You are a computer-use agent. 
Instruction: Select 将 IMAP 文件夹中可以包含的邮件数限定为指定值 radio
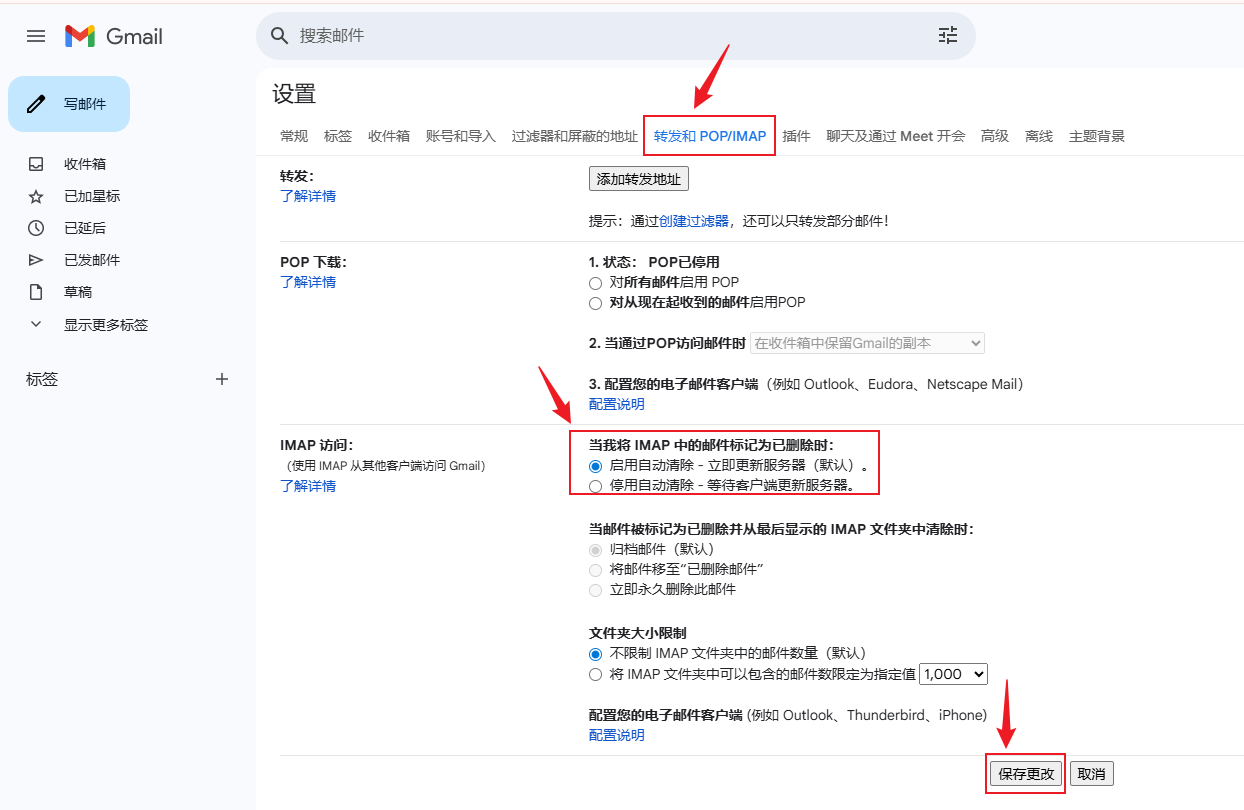596,675
